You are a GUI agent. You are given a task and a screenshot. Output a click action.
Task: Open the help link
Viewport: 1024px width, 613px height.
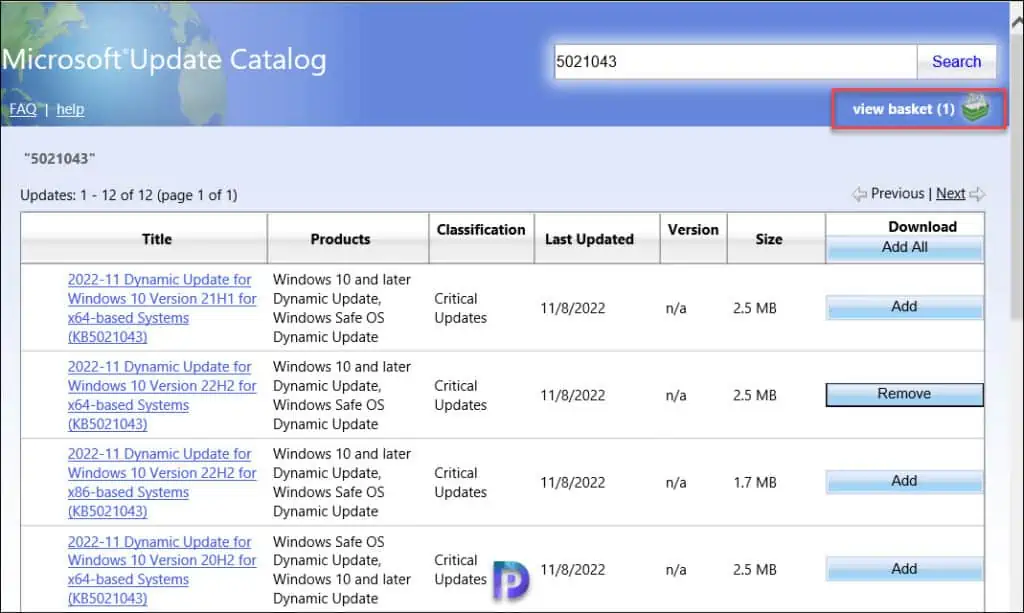70,109
